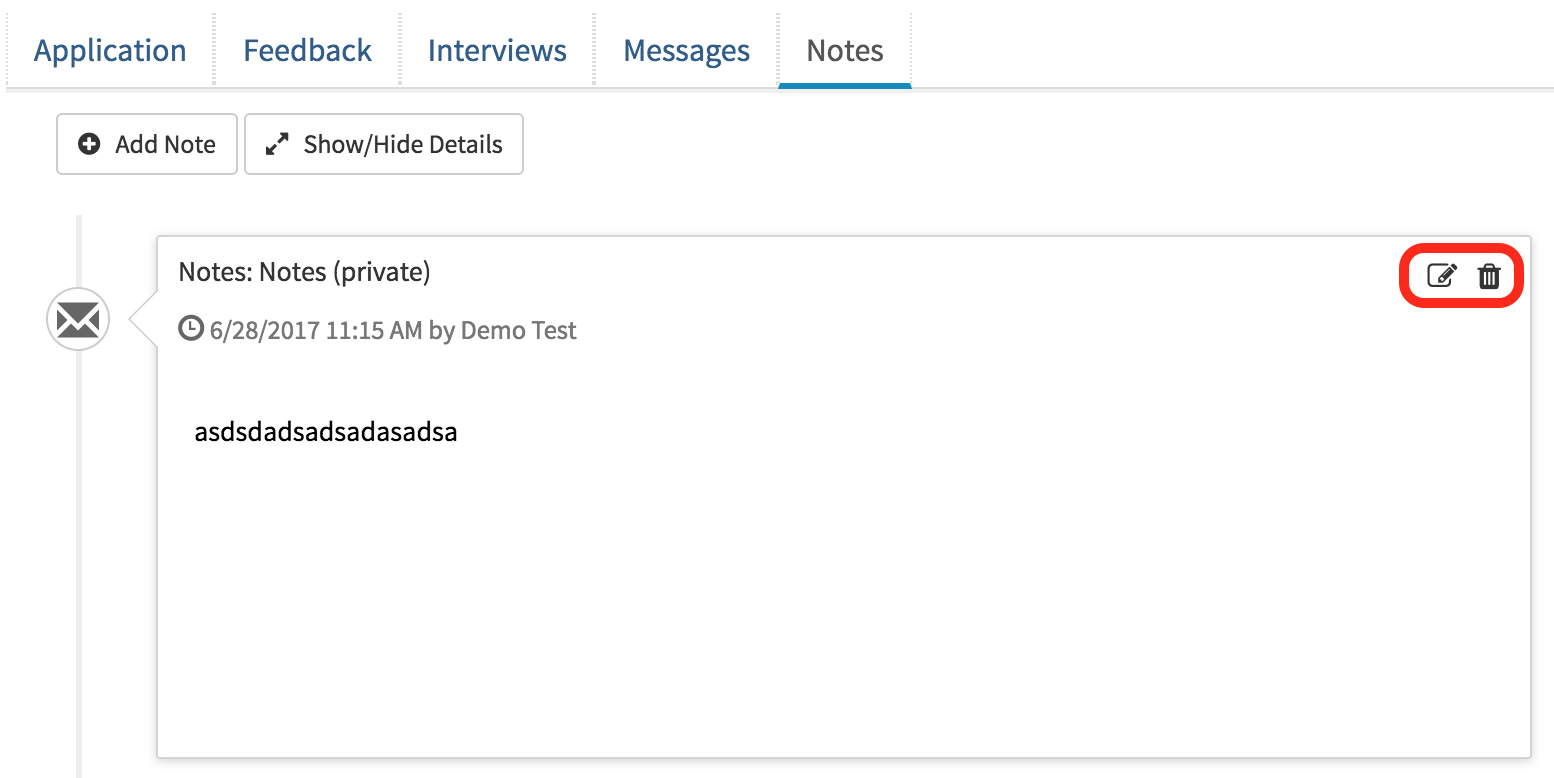Click the clock icon beside the timestamp
The width and height of the screenshot is (1554, 778).
[190, 328]
